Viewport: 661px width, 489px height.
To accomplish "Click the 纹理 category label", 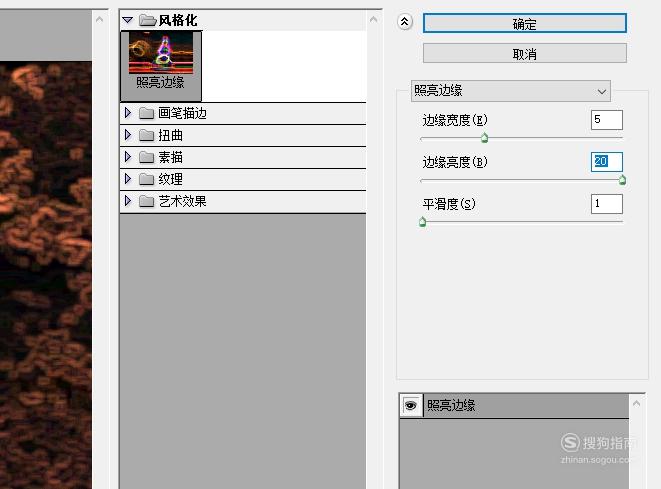I will [170, 179].
